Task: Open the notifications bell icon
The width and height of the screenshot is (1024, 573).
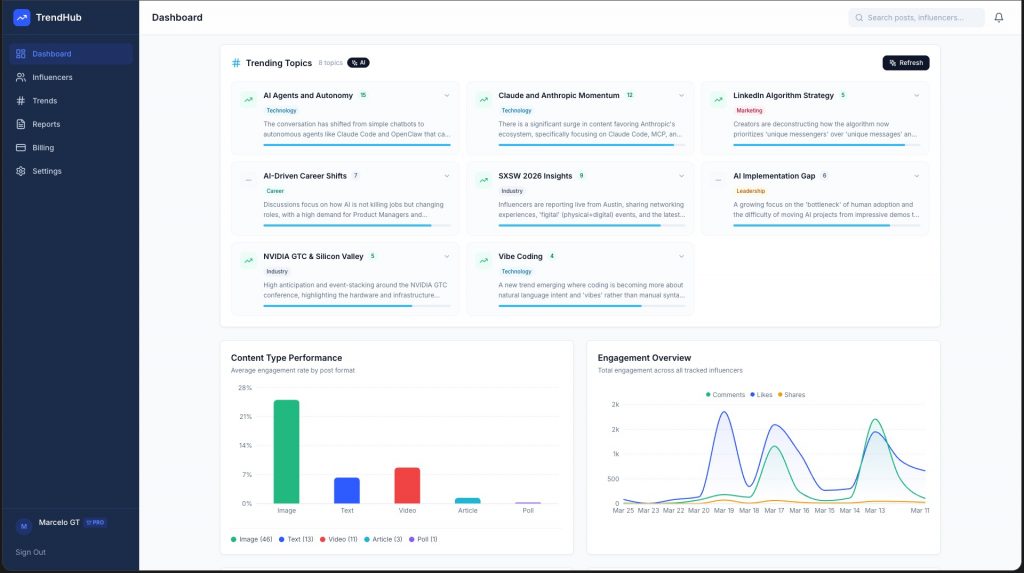Action: 998,18
